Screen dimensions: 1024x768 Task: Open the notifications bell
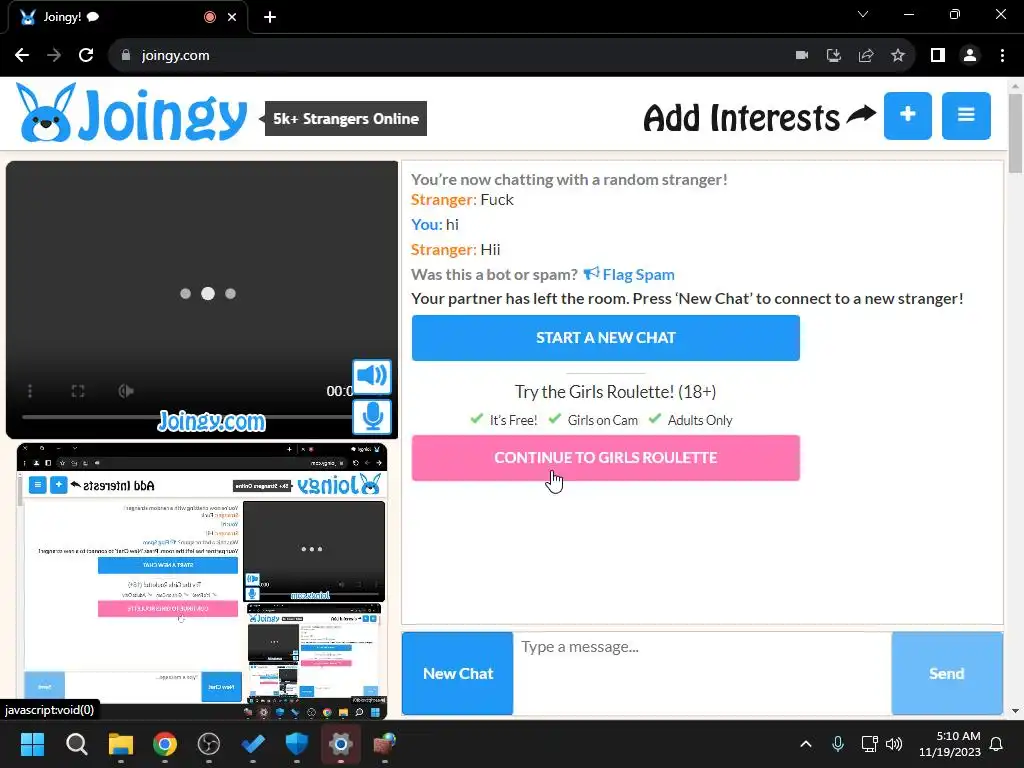coord(997,744)
